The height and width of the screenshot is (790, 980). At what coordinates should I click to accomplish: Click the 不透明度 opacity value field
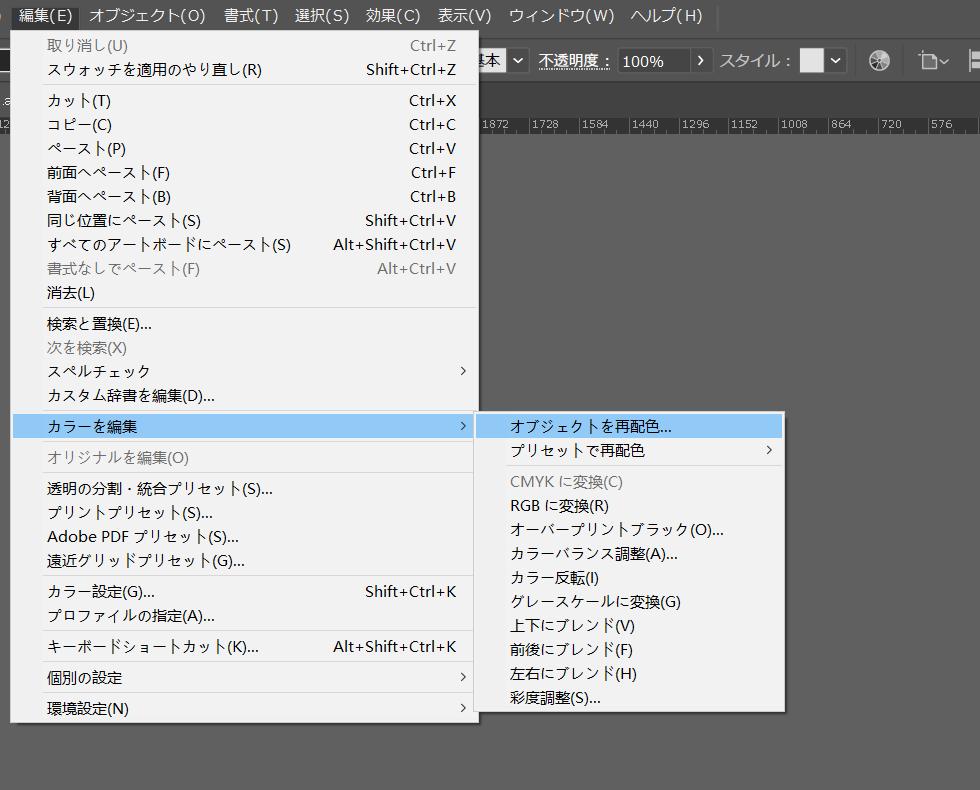(654, 61)
